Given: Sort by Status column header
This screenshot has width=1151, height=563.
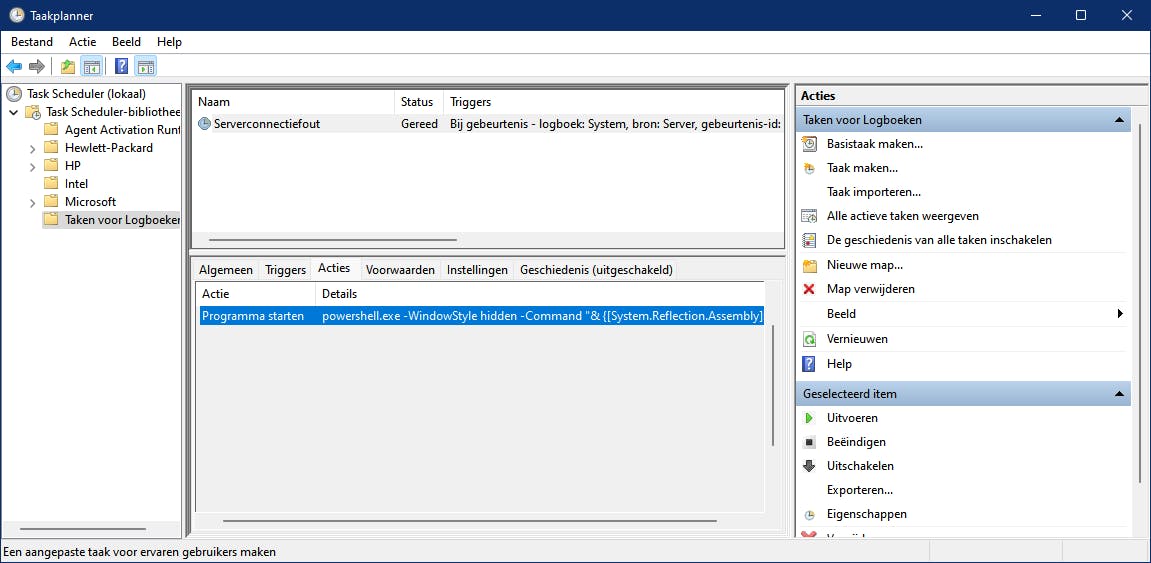Looking at the screenshot, I should (x=419, y=102).
